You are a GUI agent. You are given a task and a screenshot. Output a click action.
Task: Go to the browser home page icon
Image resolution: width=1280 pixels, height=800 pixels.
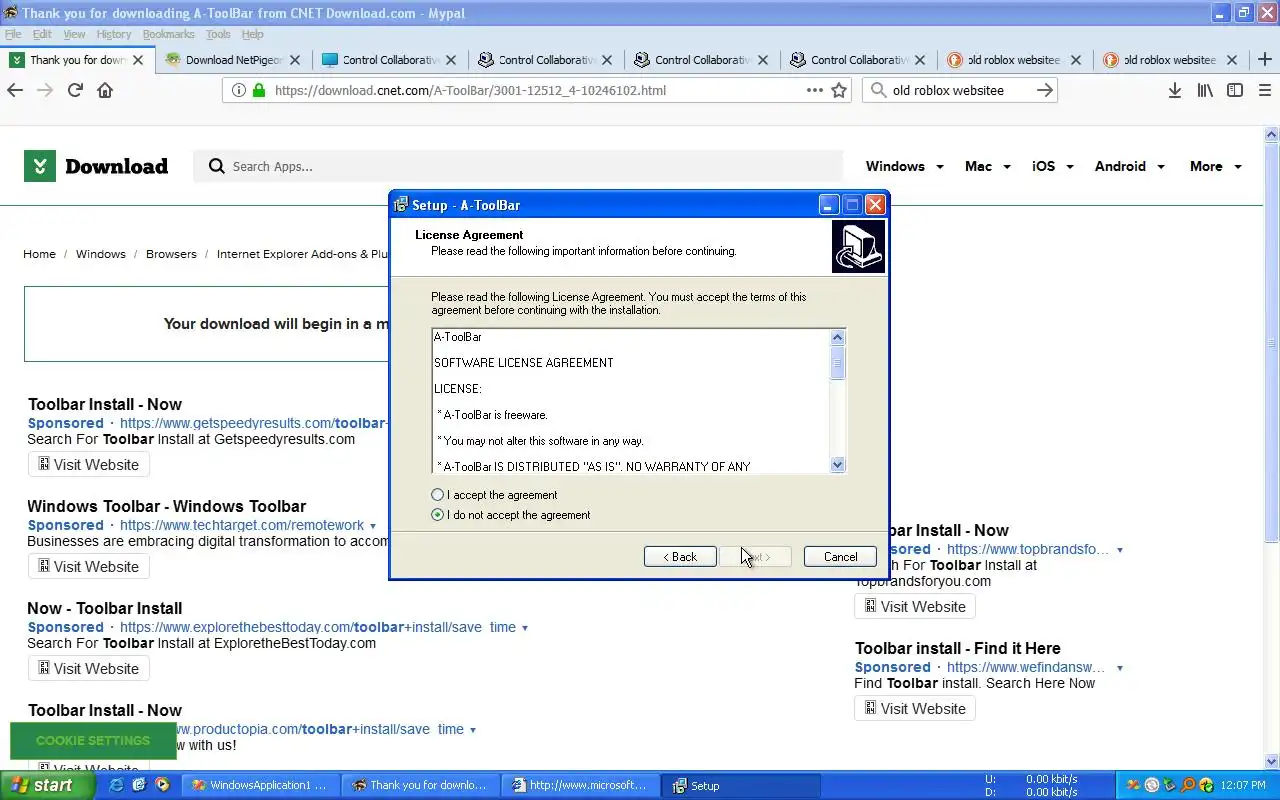click(105, 90)
